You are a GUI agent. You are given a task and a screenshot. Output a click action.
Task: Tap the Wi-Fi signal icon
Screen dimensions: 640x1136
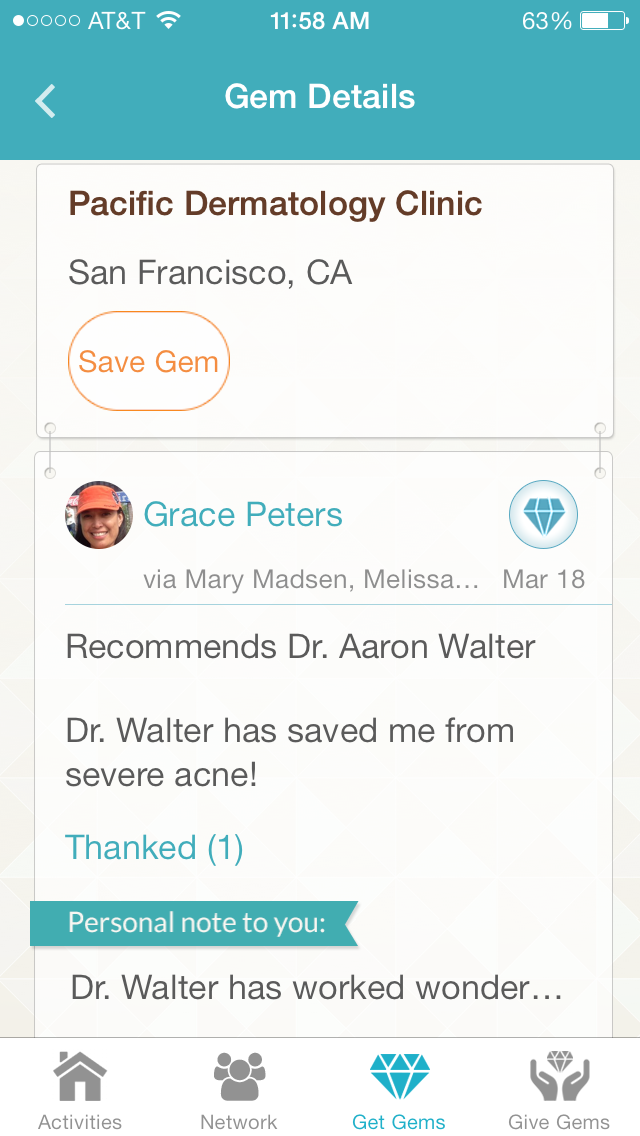pyautogui.click(x=169, y=21)
